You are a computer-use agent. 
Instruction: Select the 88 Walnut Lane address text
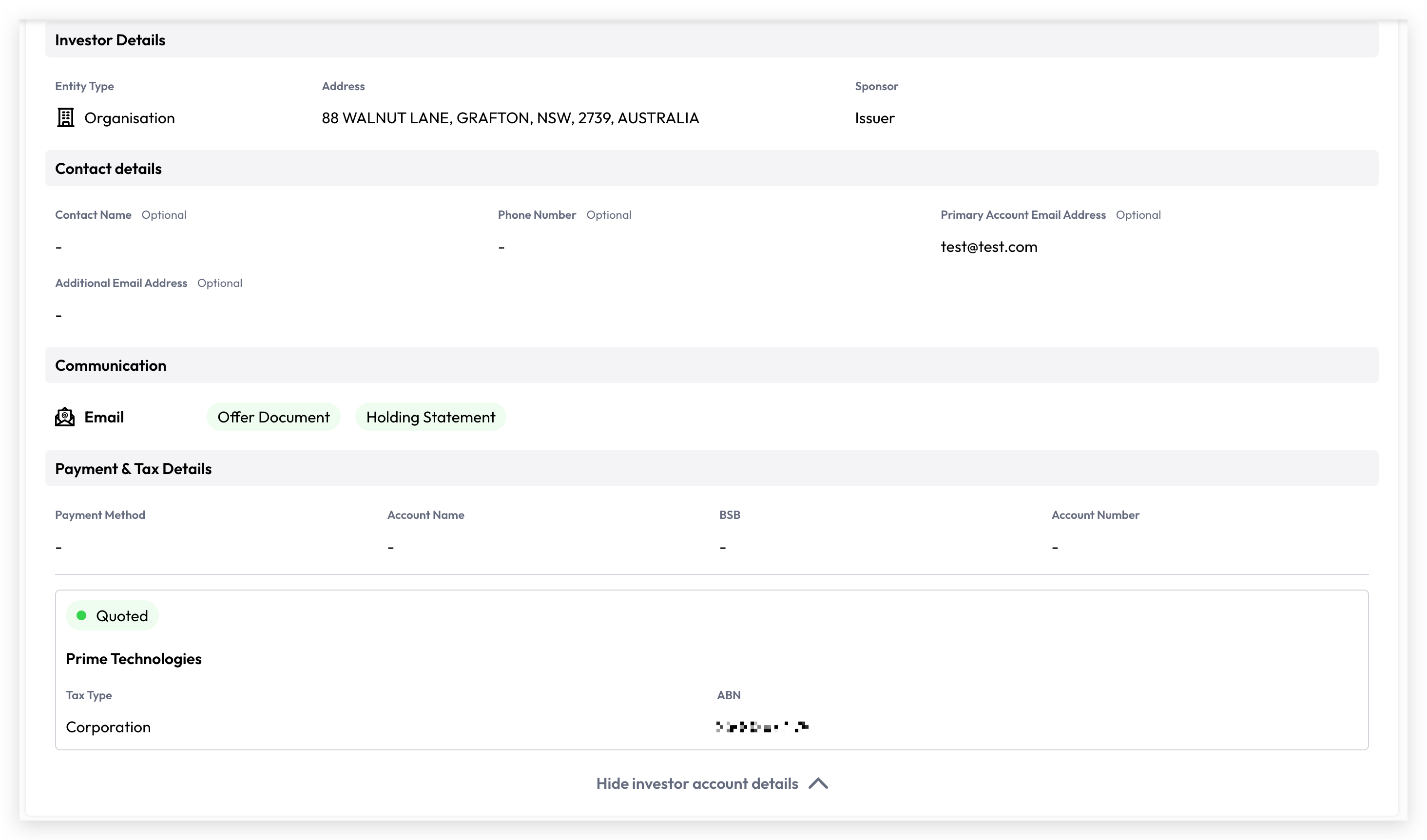pyautogui.click(x=510, y=118)
